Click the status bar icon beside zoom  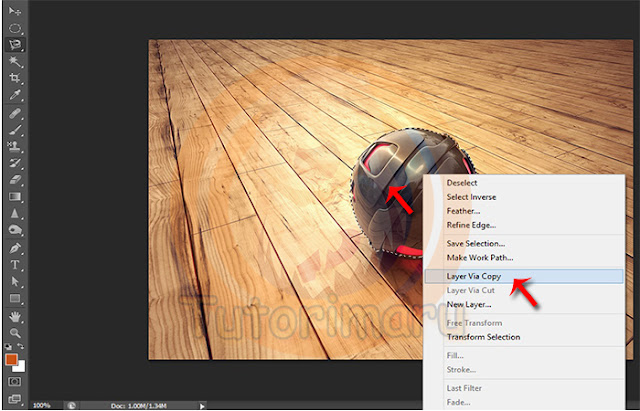71,406
